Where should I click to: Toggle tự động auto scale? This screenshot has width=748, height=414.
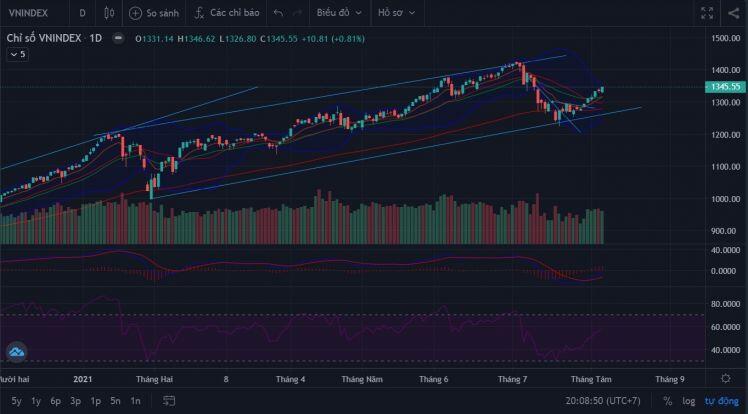[x=721, y=401]
